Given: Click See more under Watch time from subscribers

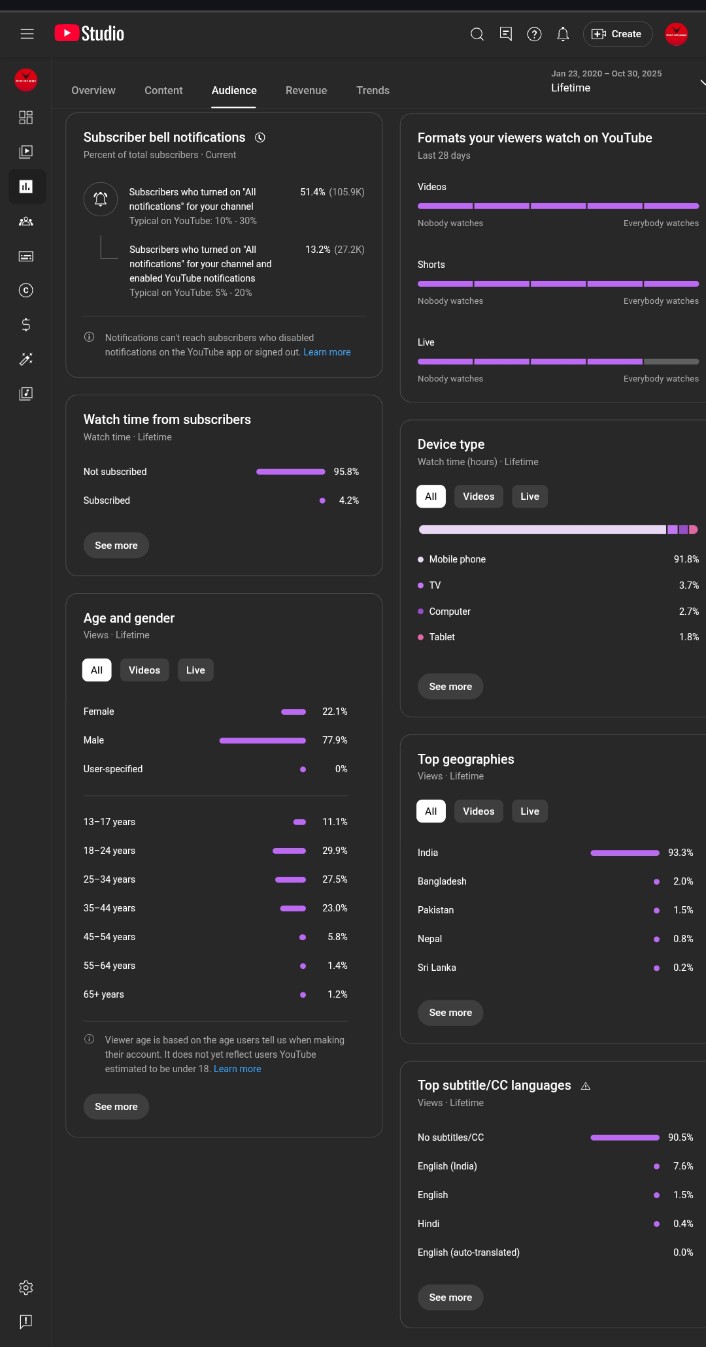Looking at the screenshot, I should pyautogui.click(x=116, y=545).
